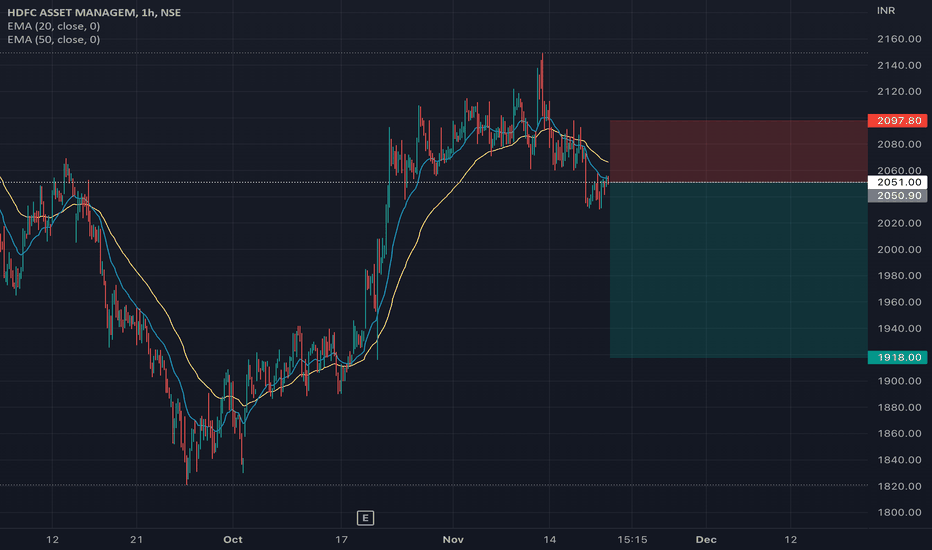Click the 1900.00 price axis label
The width and height of the screenshot is (932, 550).
[x=899, y=381]
